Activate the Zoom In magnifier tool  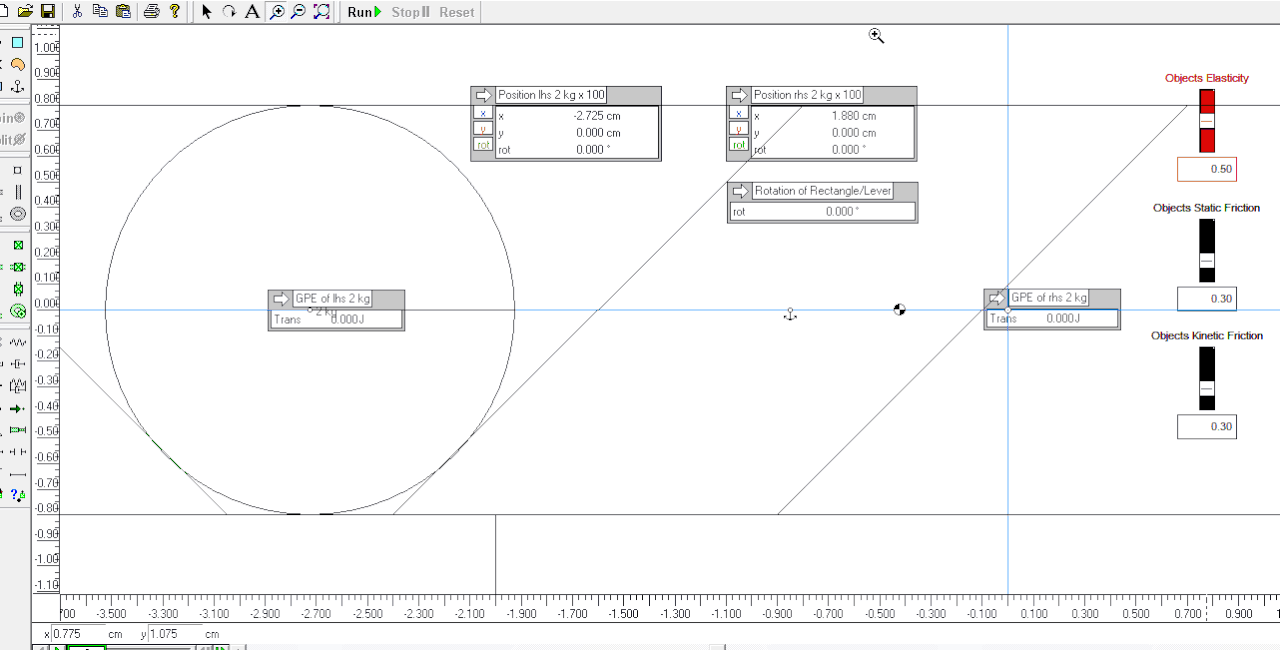click(x=276, y=12)
